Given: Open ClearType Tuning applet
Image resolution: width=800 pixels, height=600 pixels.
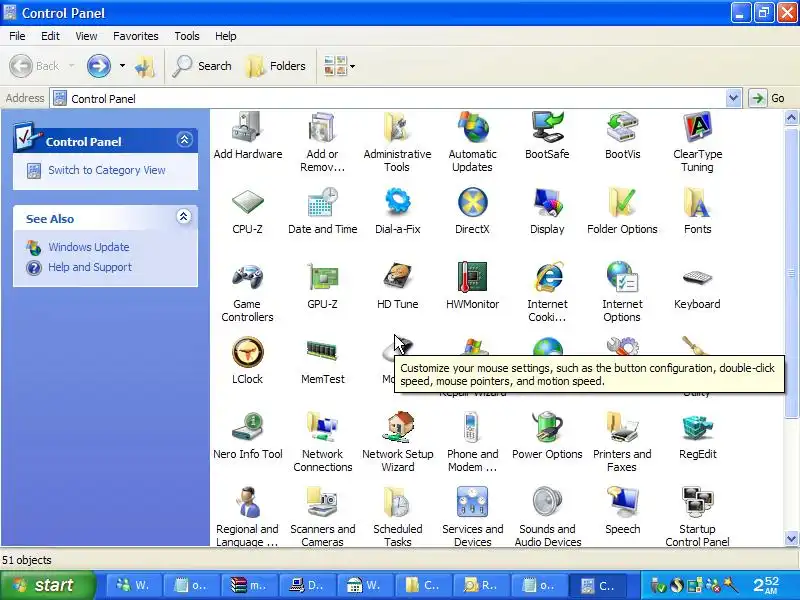Looking at the screenshot, I should (x=697, y=142).
